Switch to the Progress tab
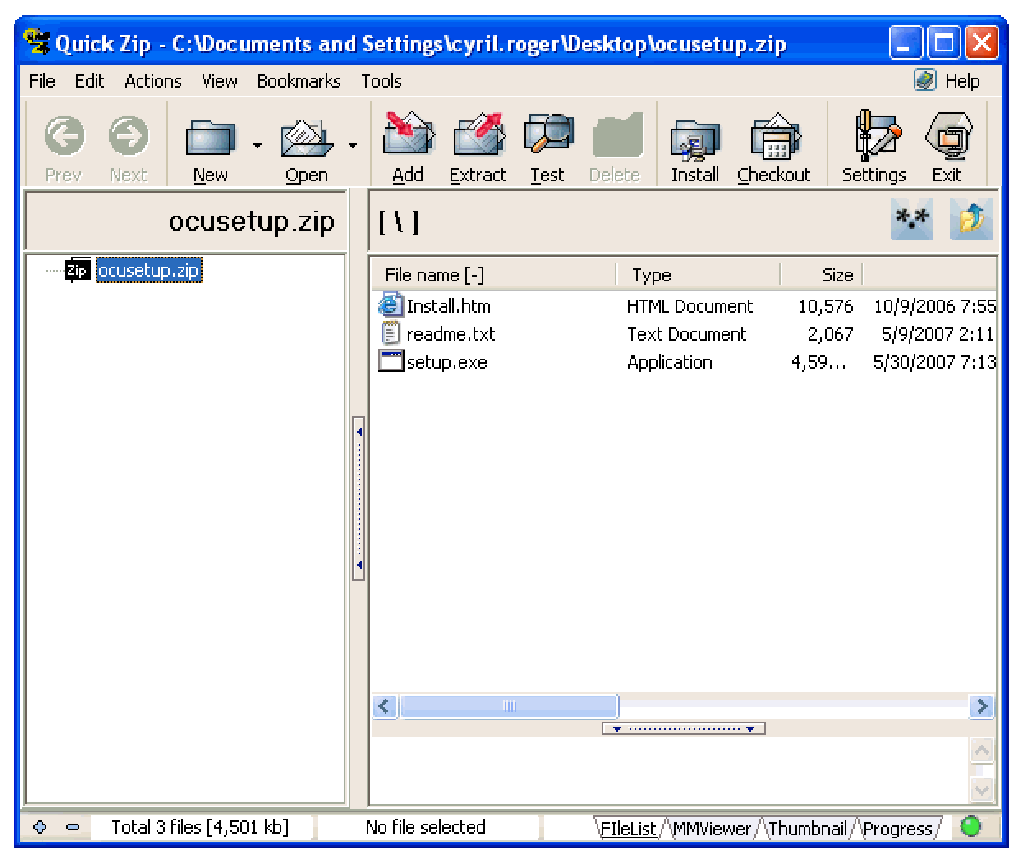This screenshot has height=861, width=1020. pyautogui.click(x=898, y=828)
